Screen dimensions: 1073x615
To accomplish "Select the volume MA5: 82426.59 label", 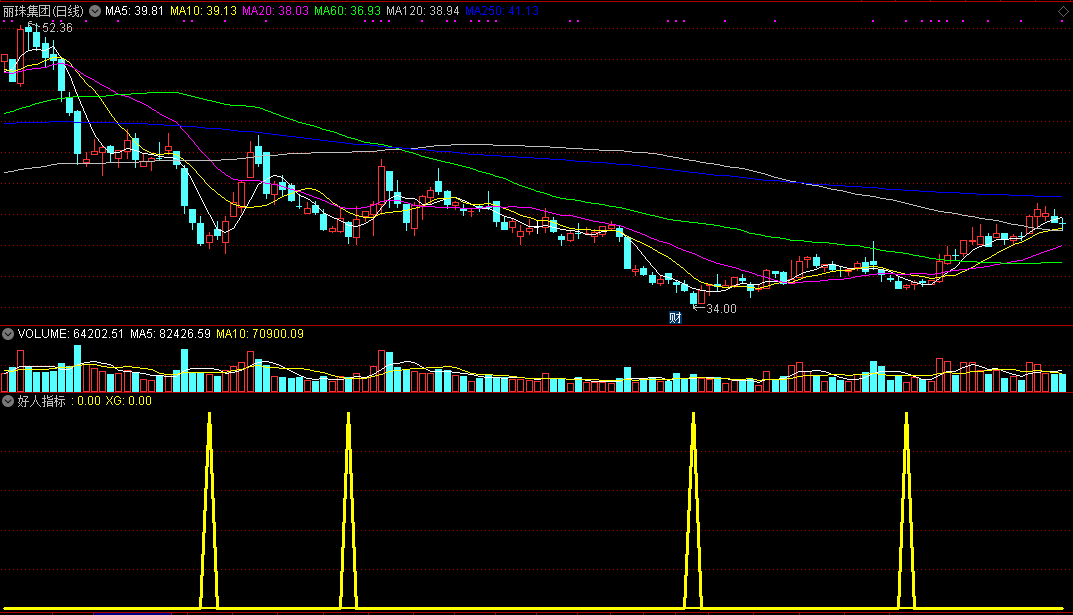I will (170, 334).
